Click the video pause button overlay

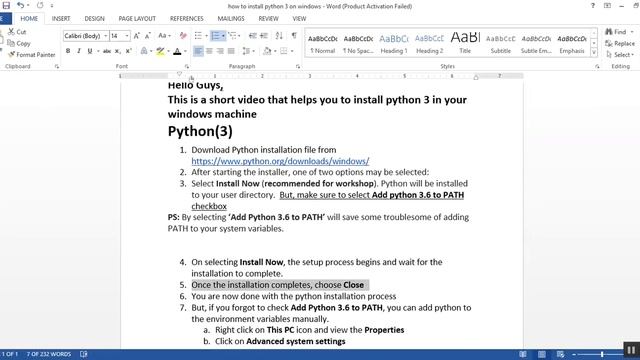click(x=631, y=350)
